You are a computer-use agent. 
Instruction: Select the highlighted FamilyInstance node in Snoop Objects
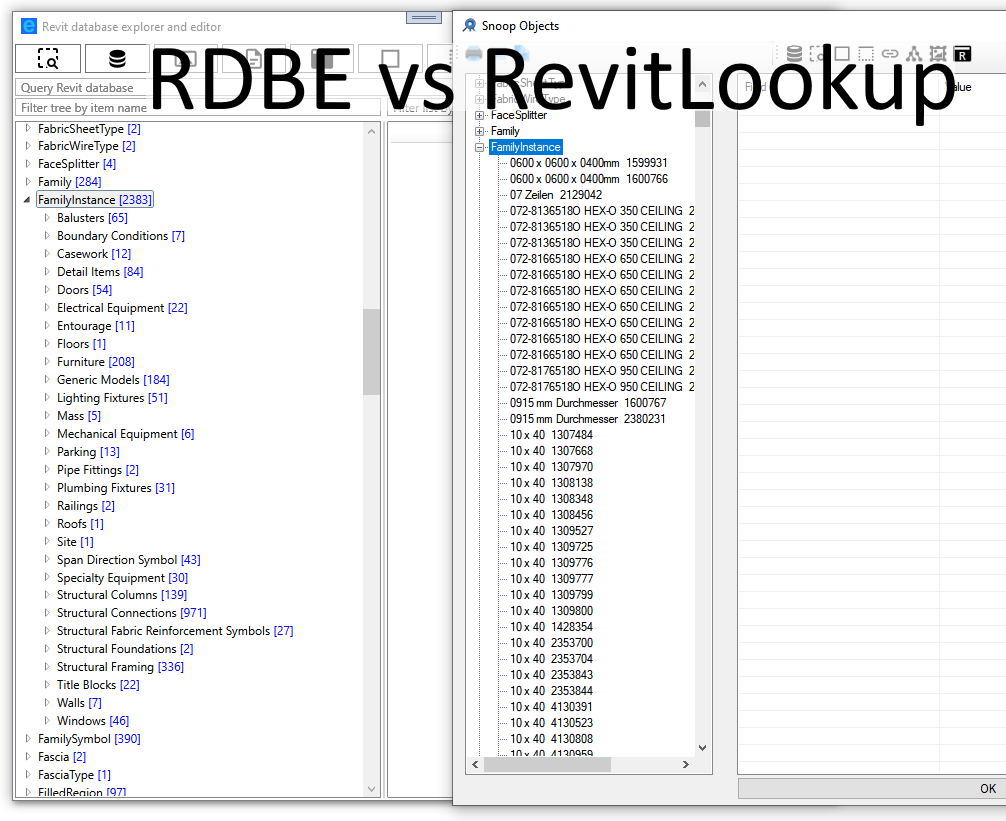pos(525,147)
